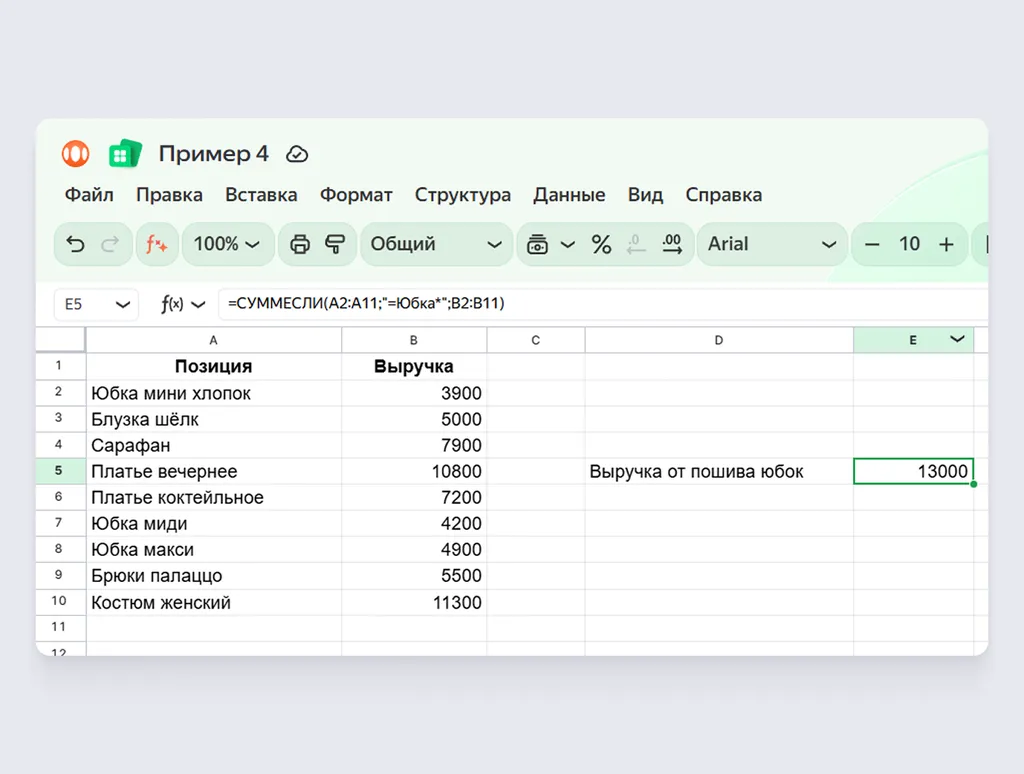Viewport: 1024px width, 774px height.
Task: Select the value 5500 cell
Action: [414, 576]
